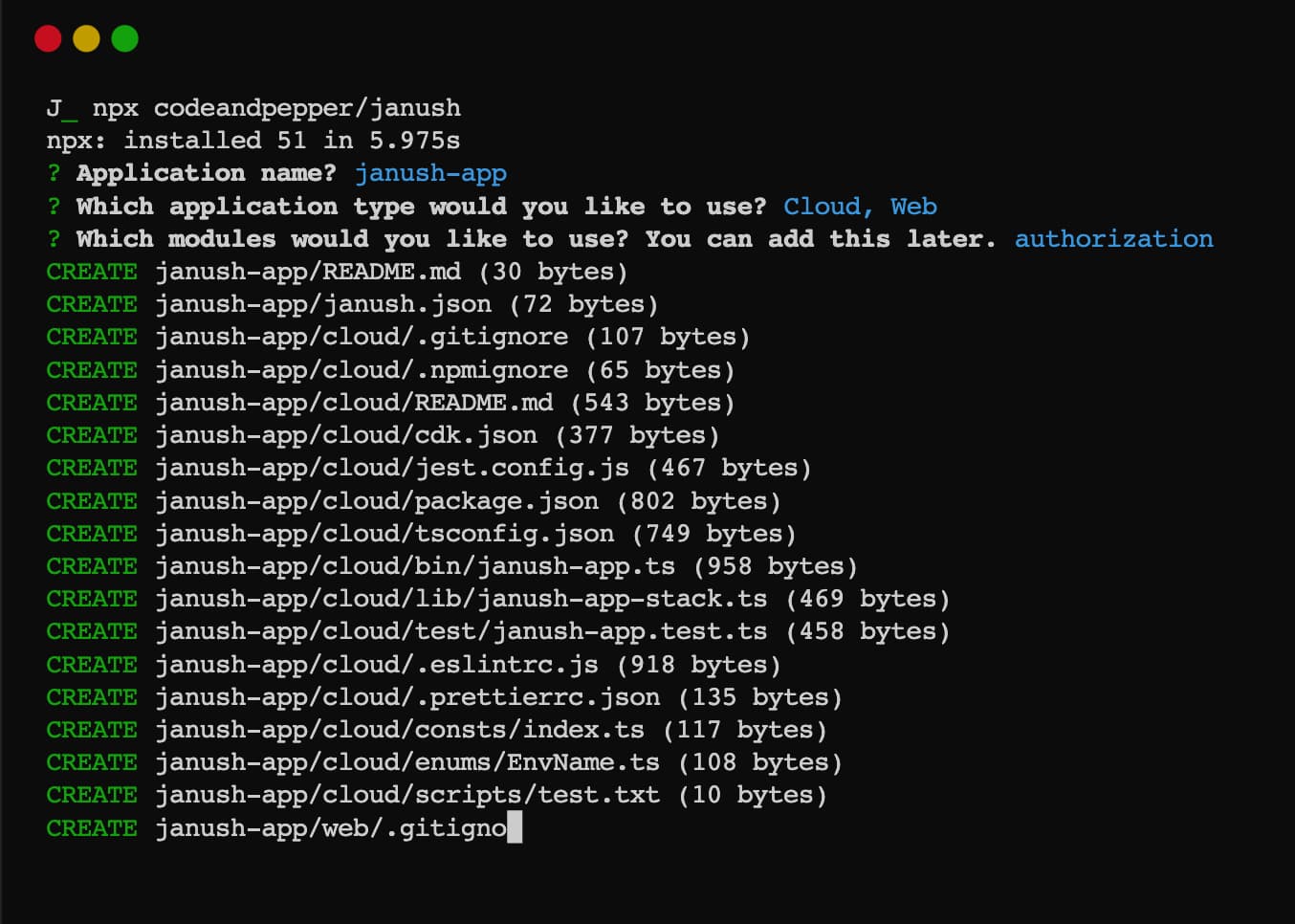
Task: Click the npx codeandpepper/janush command text
Action: [275, 108]
